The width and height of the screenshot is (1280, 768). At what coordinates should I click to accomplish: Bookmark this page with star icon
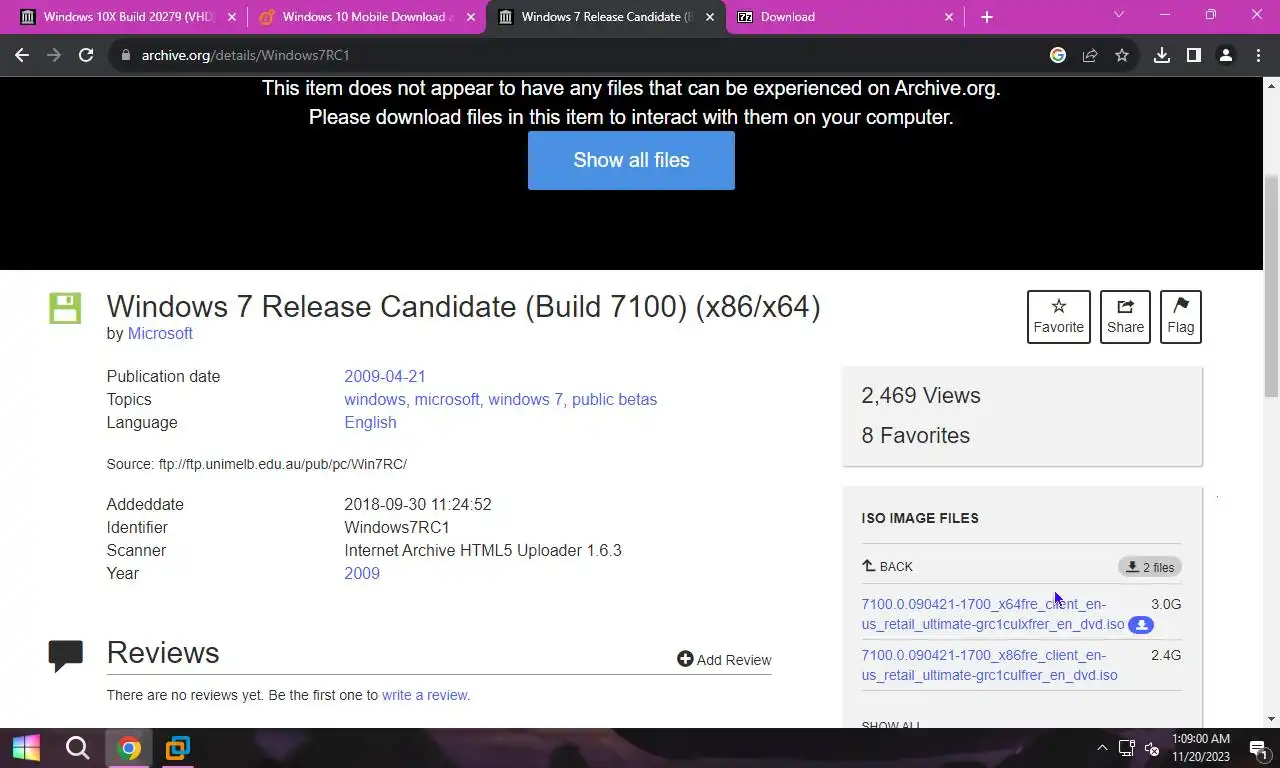[1122, 55]
